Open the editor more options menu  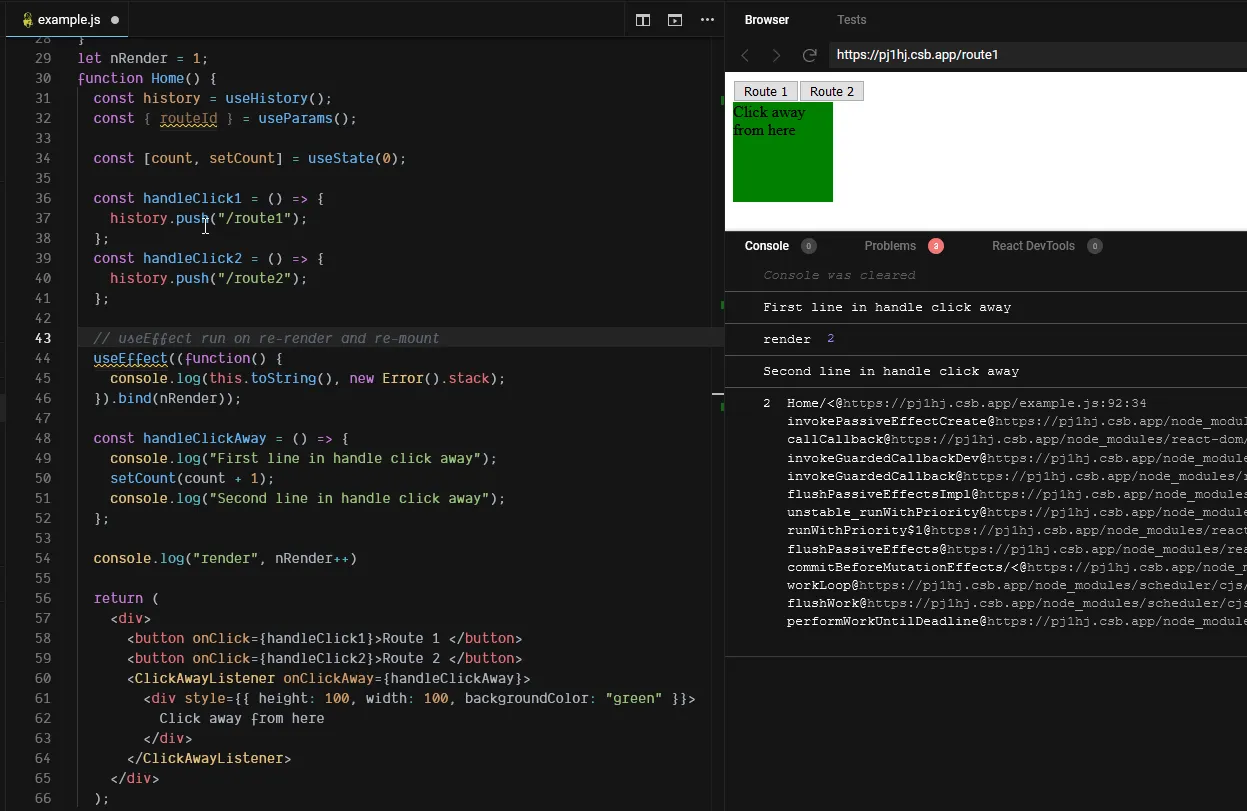[x=707, y=20]
